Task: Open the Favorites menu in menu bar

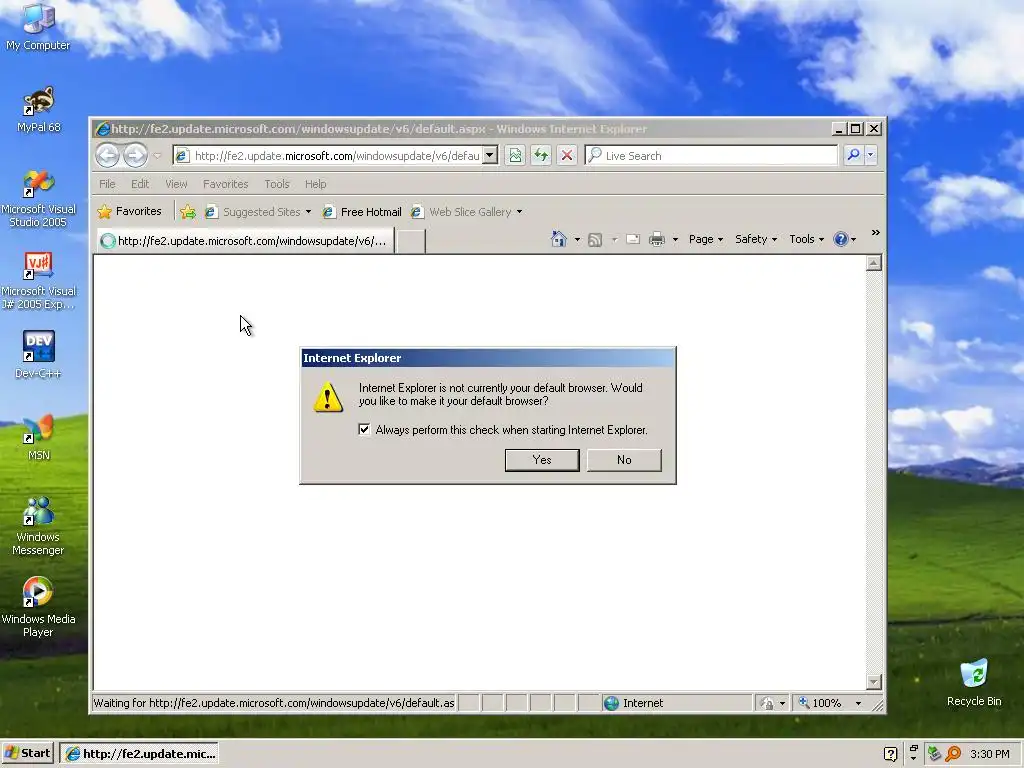Action: (x=225, y=184)
